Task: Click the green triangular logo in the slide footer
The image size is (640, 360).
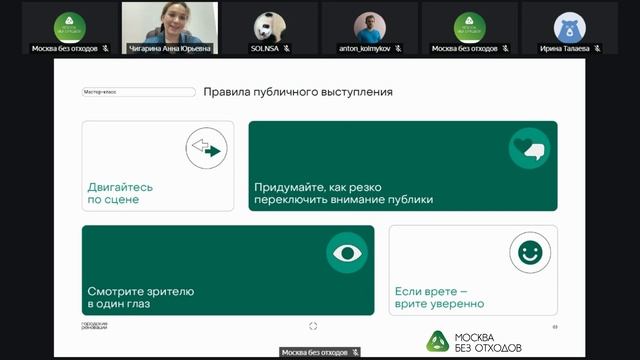Action: (438, 341)
